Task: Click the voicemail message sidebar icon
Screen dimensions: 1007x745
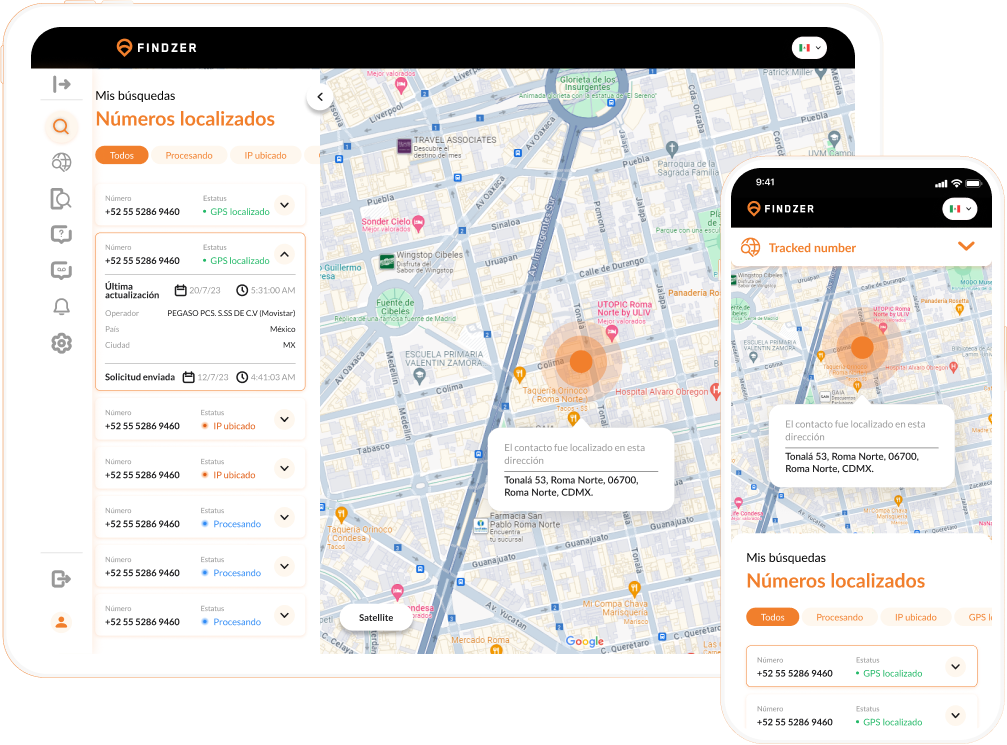Action: pos(61,271)
